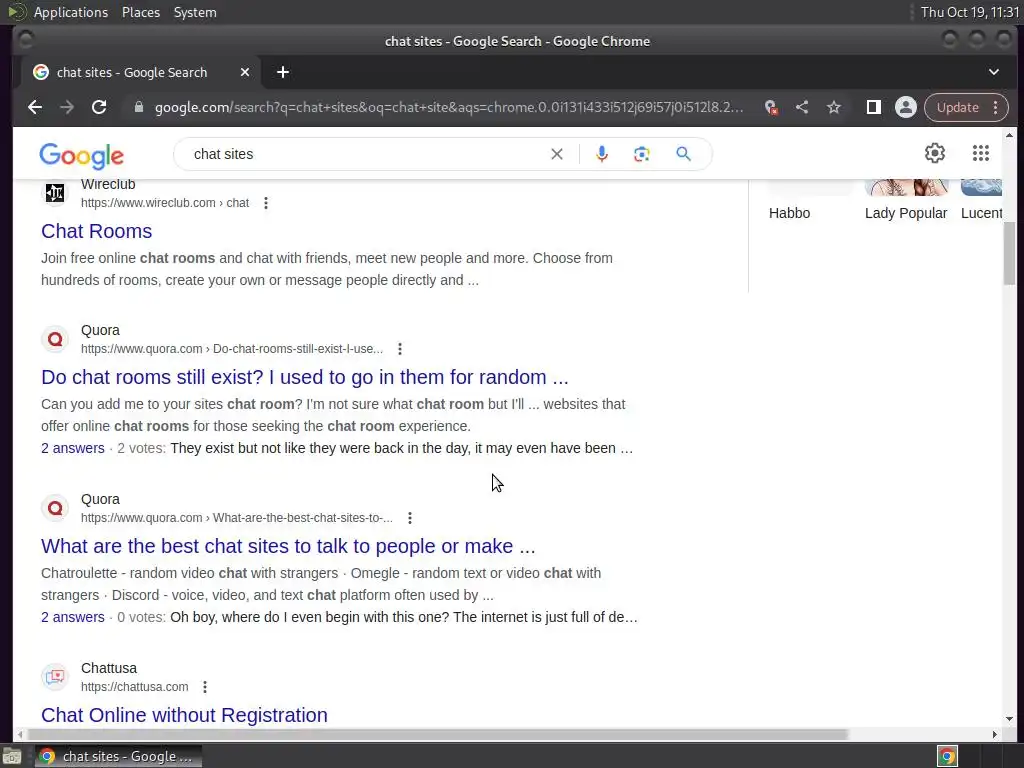1024x768 pixels.
Task: Open Google quick settings gear
Action: pyautogui.click(x=935, y=153)
